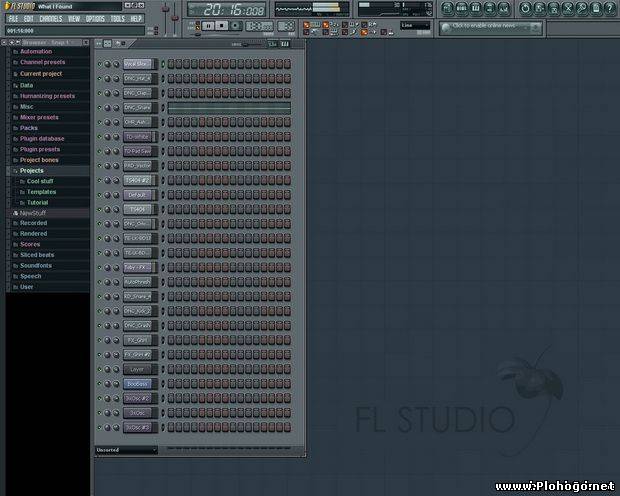
Task: Toggle the keyboard editor icon in step sequencer
Action: tap(285, 44)
